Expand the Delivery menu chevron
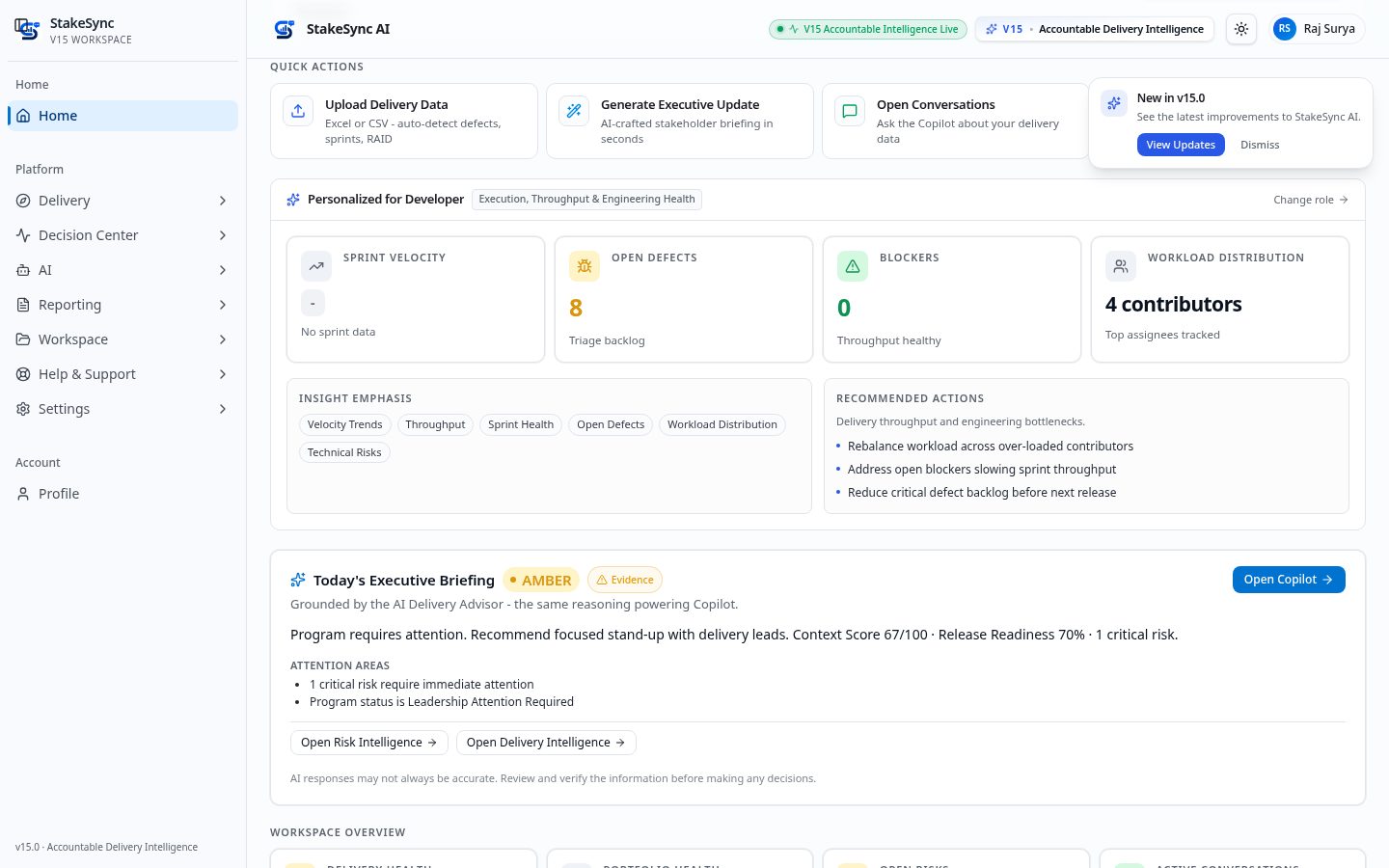The width and height of the screenshot is (1389, 868). click(223, 201)
